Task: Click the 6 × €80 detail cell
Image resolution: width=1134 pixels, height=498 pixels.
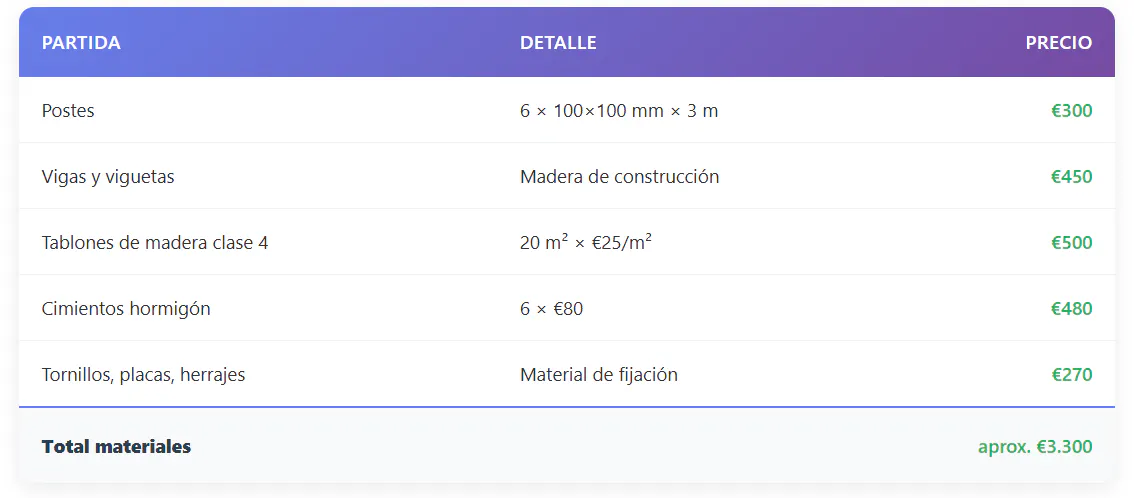Action: coord(551,309)
